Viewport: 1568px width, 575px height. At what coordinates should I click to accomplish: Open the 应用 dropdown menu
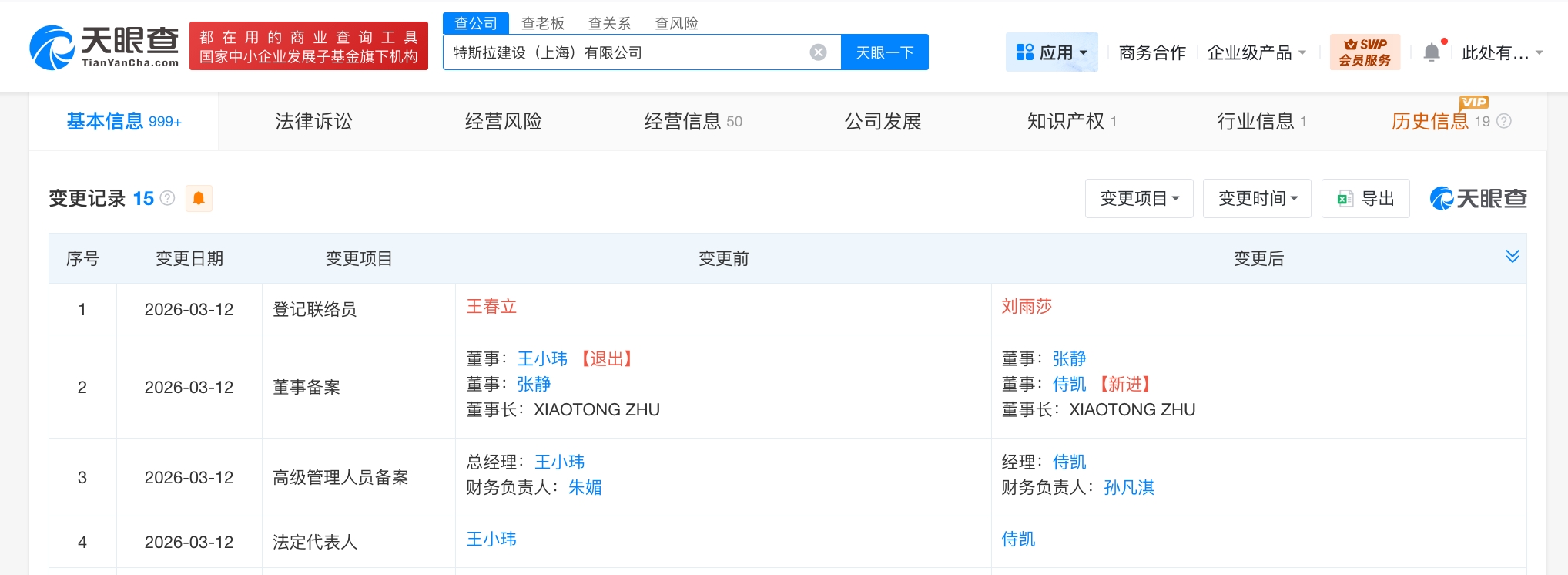tap(1051, 52)
